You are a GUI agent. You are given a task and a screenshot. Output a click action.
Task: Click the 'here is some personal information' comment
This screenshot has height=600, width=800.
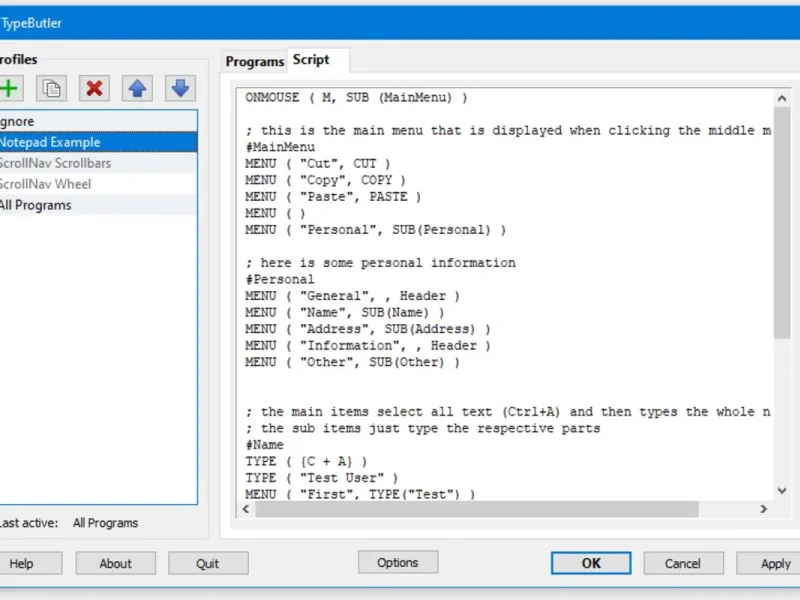(380, 263)
